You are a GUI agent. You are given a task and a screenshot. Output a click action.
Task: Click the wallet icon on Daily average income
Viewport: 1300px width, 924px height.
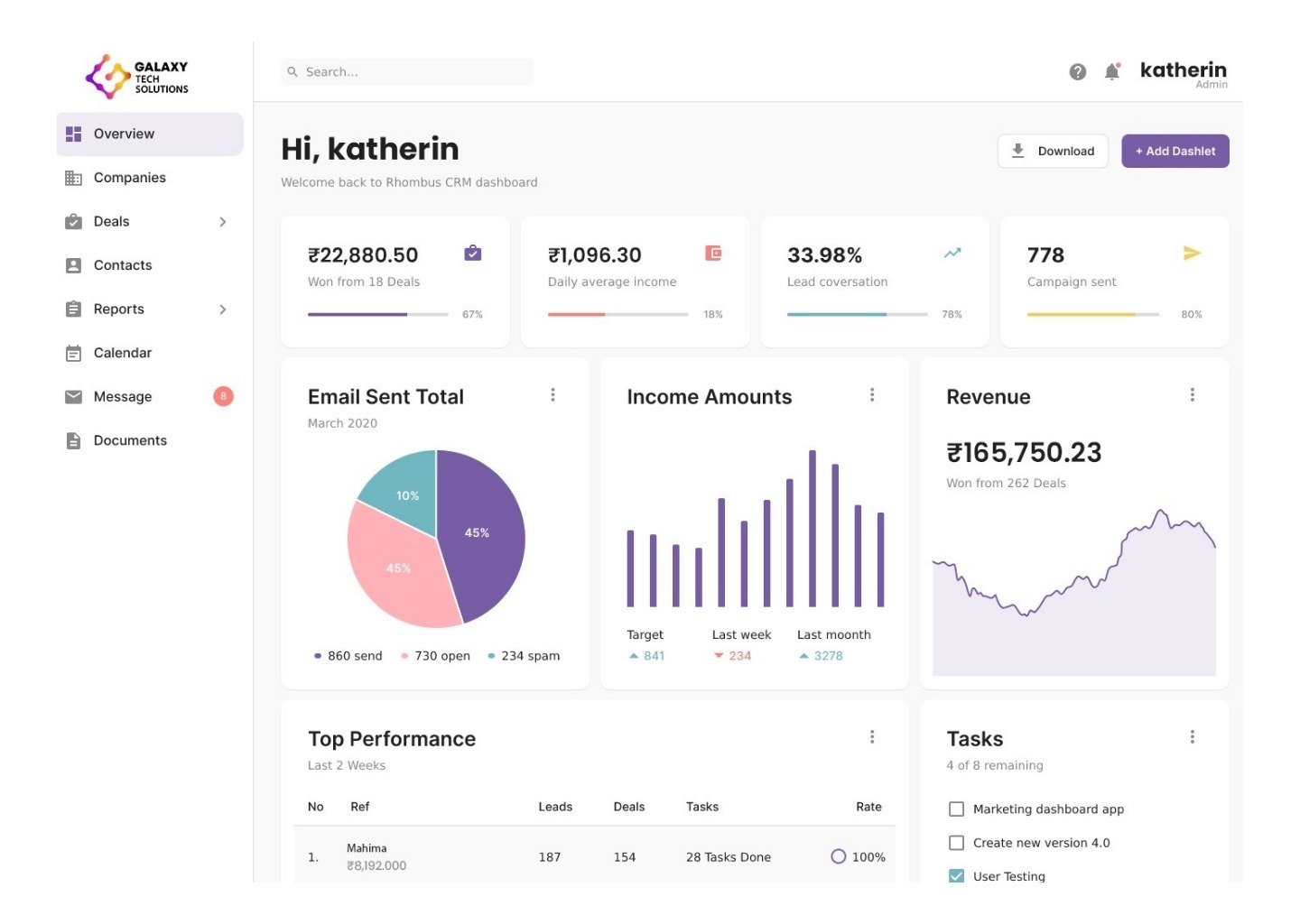[x=713, y=254]
